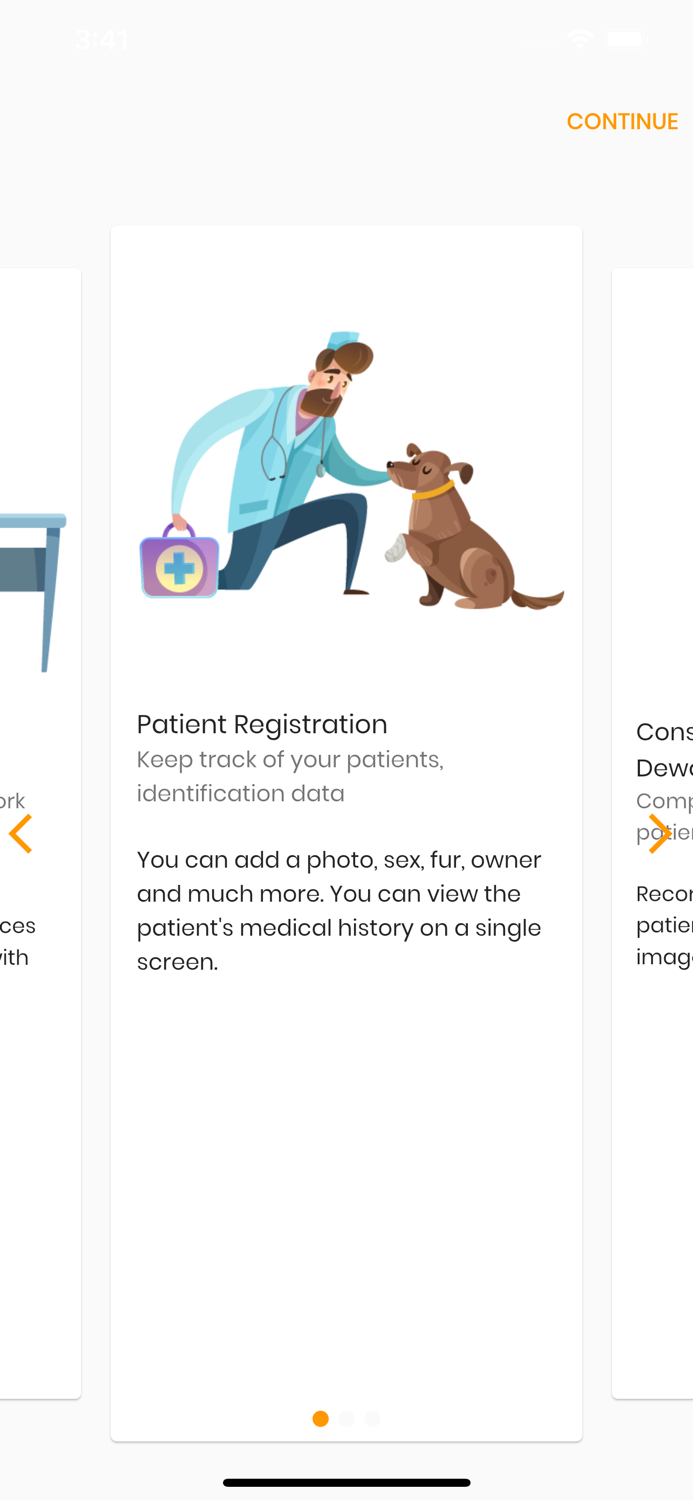Tap the battery status icon
Image resolution: width=693 pixels, height=1500 pixels.
(625, 39)
